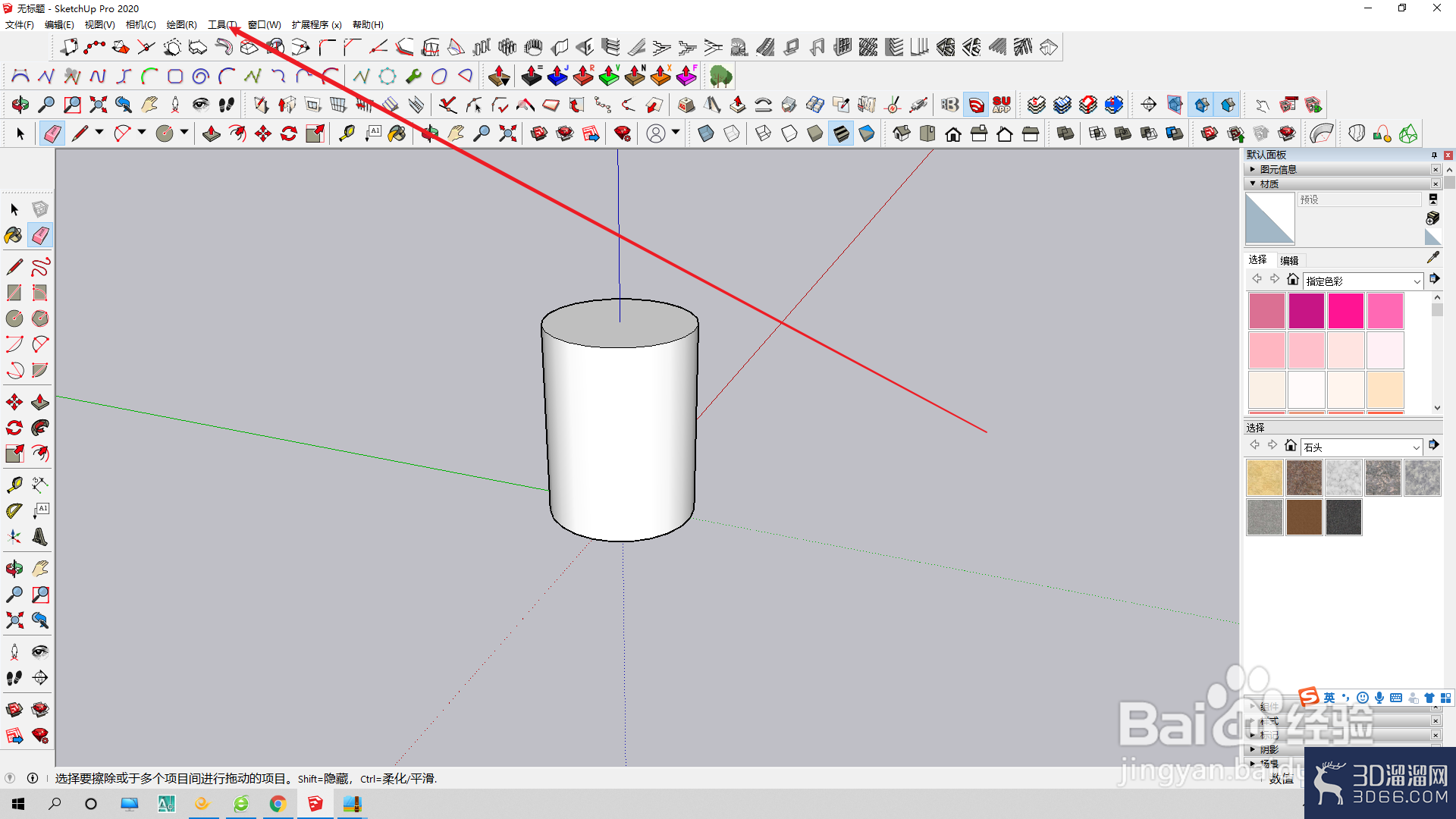Choose the Protractor tool in left toolbar
This screenshot has width=1456, height=819.
point(14,511)
